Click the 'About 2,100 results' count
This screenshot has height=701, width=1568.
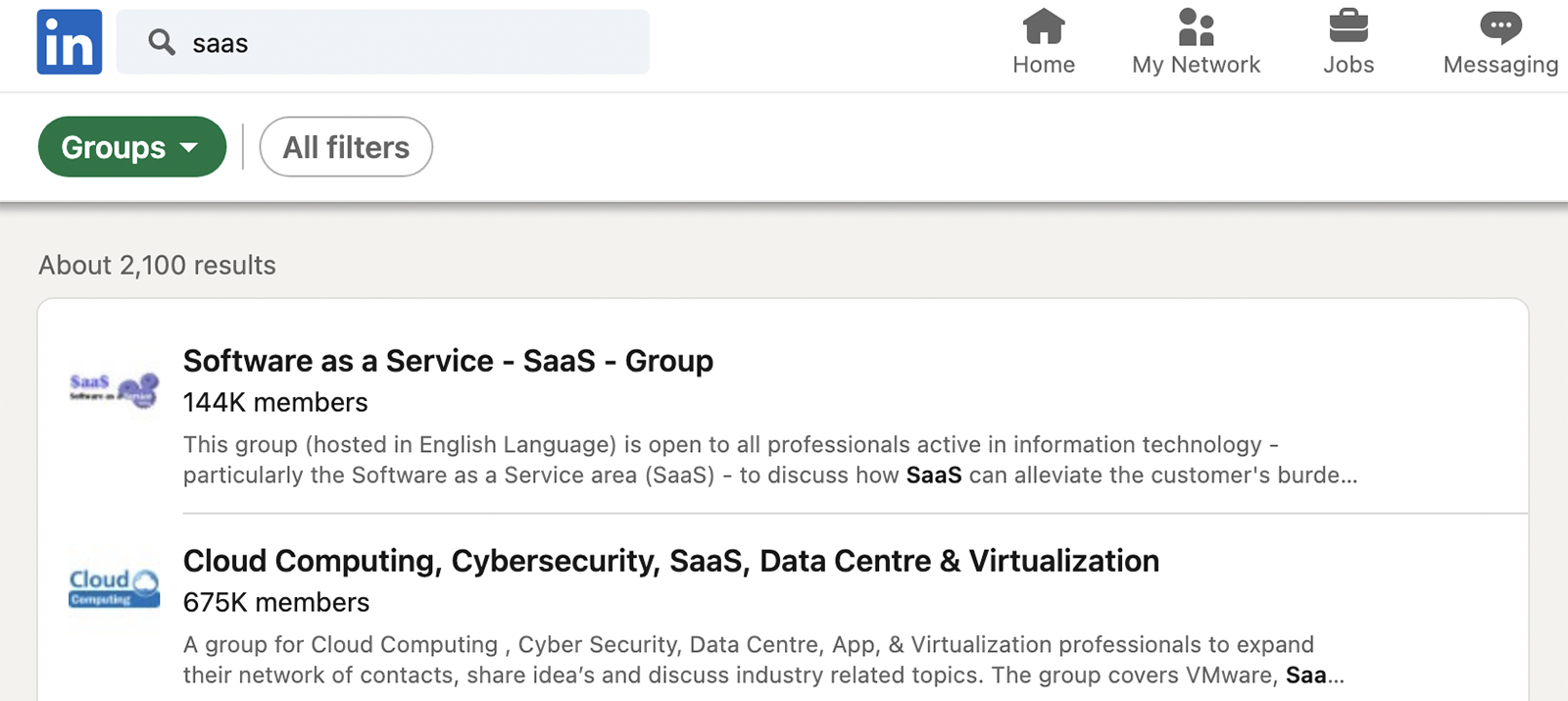(x=157, y=265)
